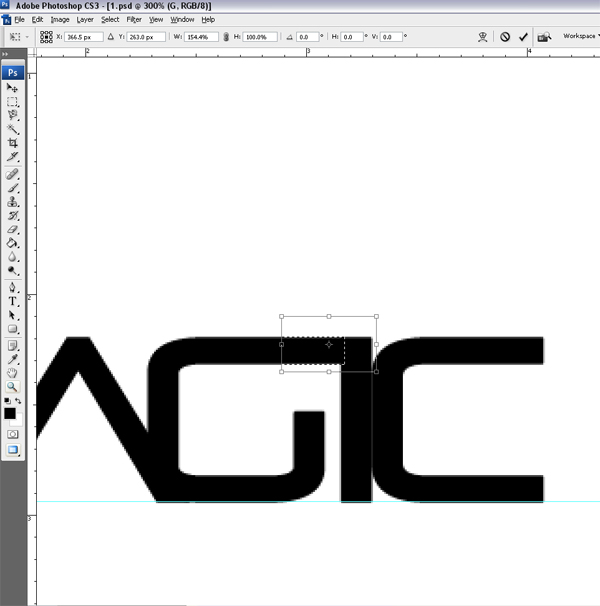Open the foreground color picker
This screenshot has width=600, height=606.
pos(10,413)
